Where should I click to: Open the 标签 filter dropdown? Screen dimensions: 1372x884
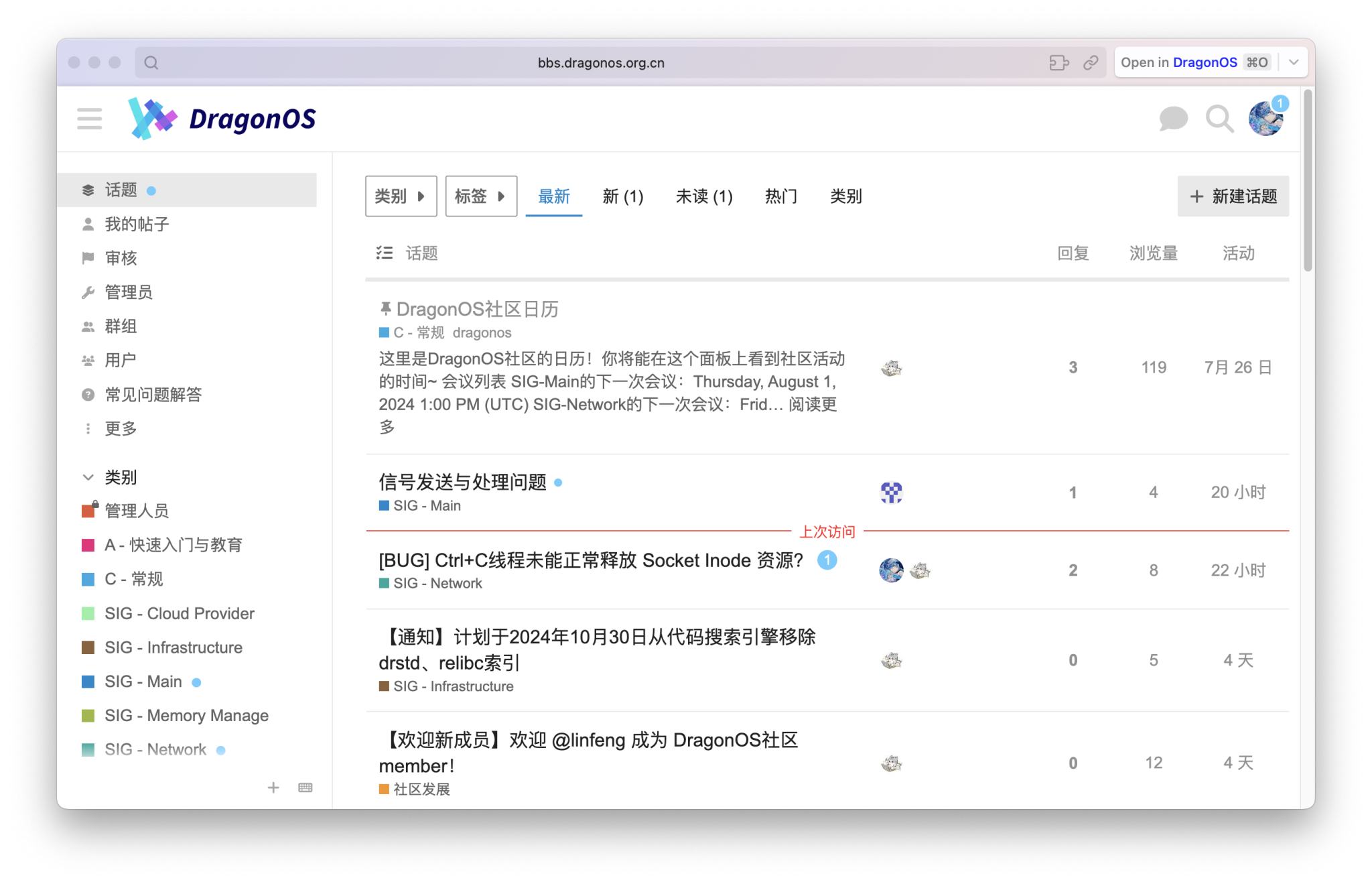point(481,196)
